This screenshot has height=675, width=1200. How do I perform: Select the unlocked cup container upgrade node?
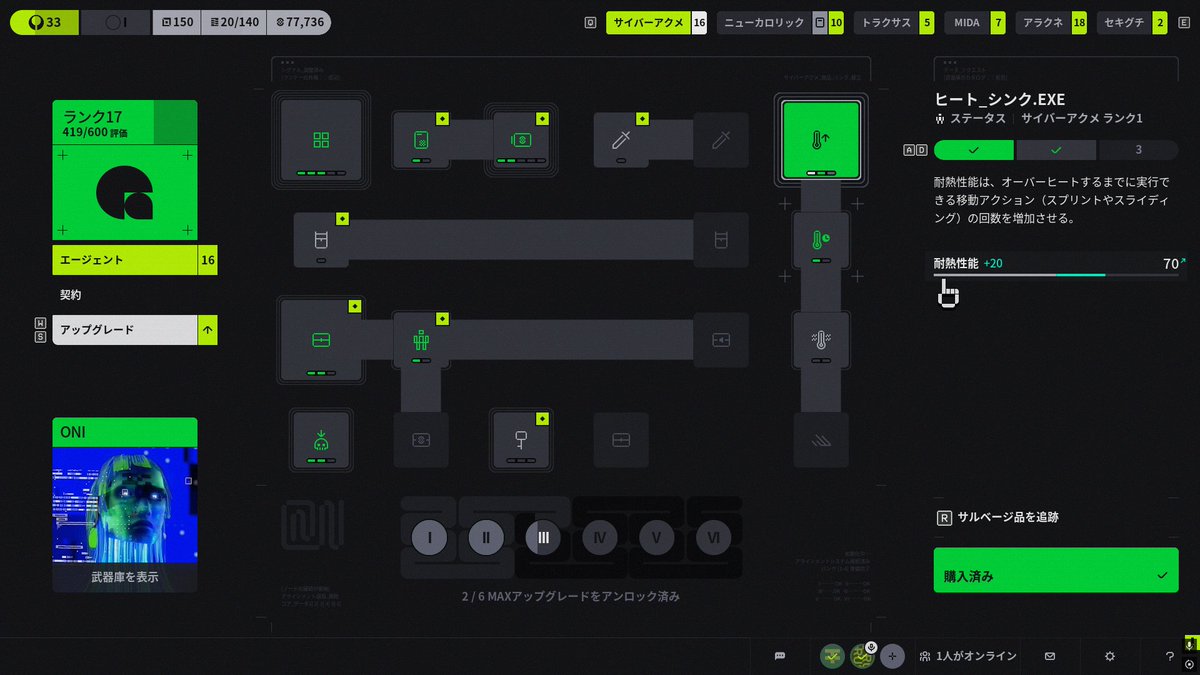(321, 240)
